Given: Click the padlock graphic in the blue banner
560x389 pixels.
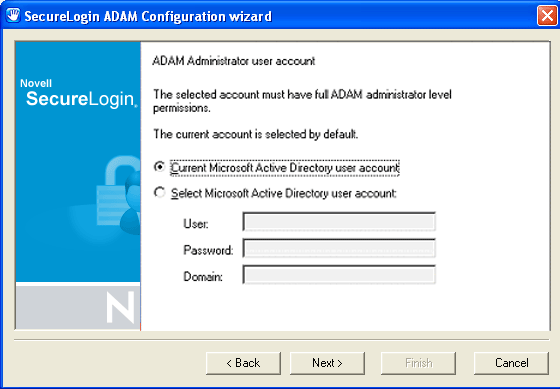Looking at the screenshot, I should 118,195.
